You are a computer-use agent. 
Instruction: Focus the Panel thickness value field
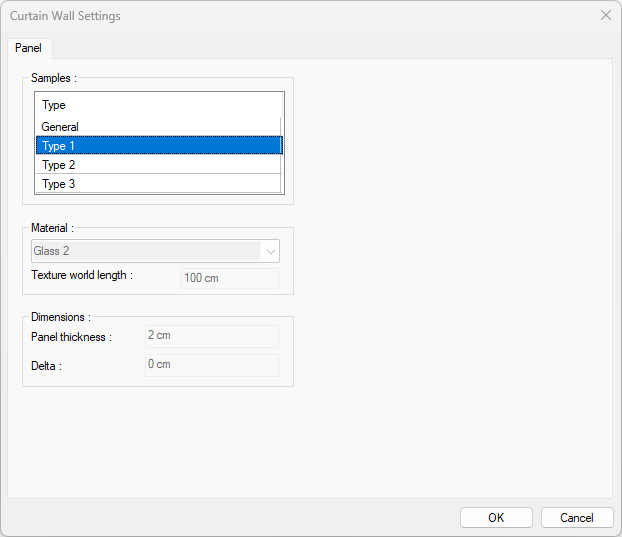coord(211,336)
